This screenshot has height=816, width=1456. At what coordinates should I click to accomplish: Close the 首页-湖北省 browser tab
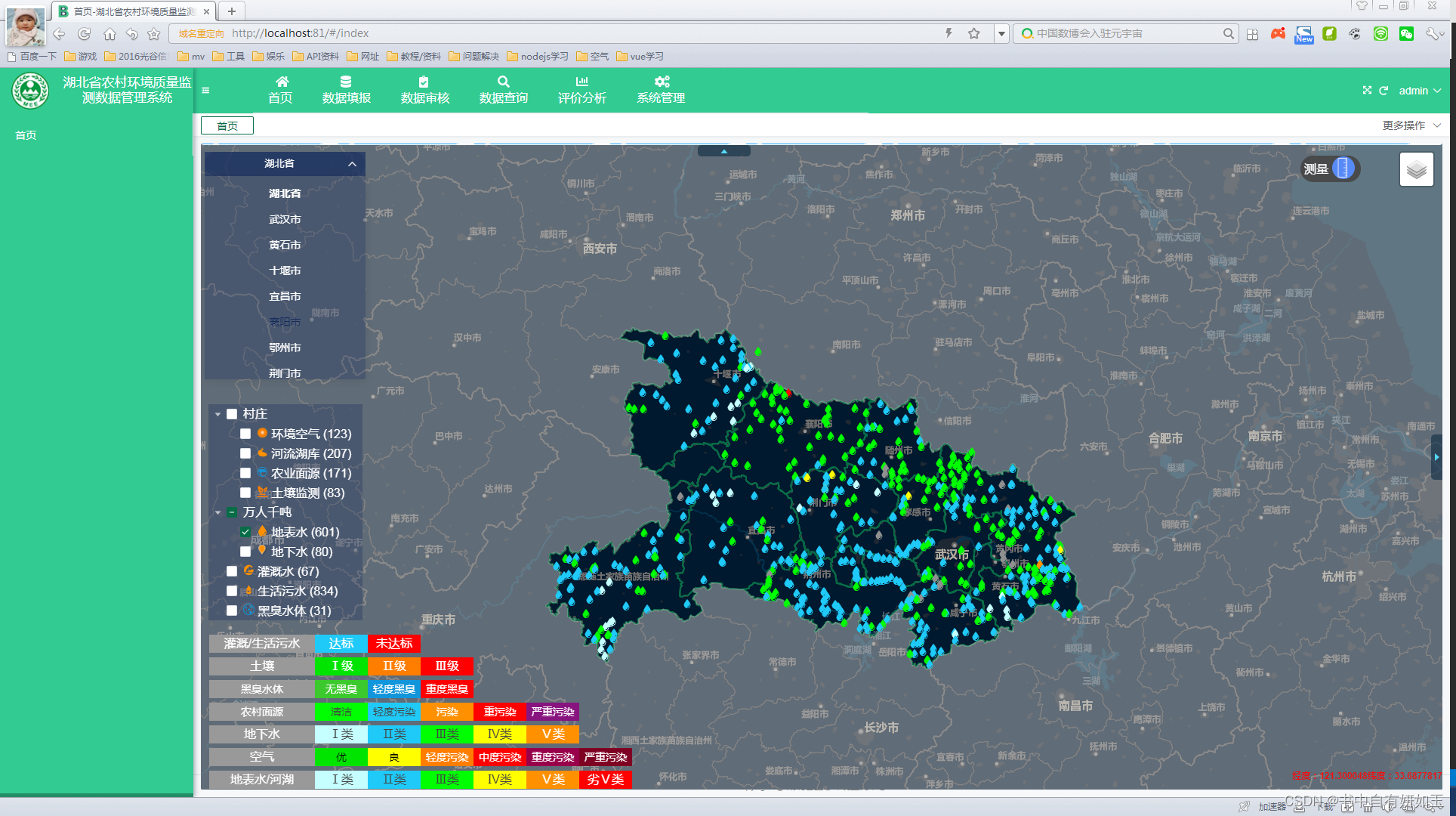coord(206,11)
